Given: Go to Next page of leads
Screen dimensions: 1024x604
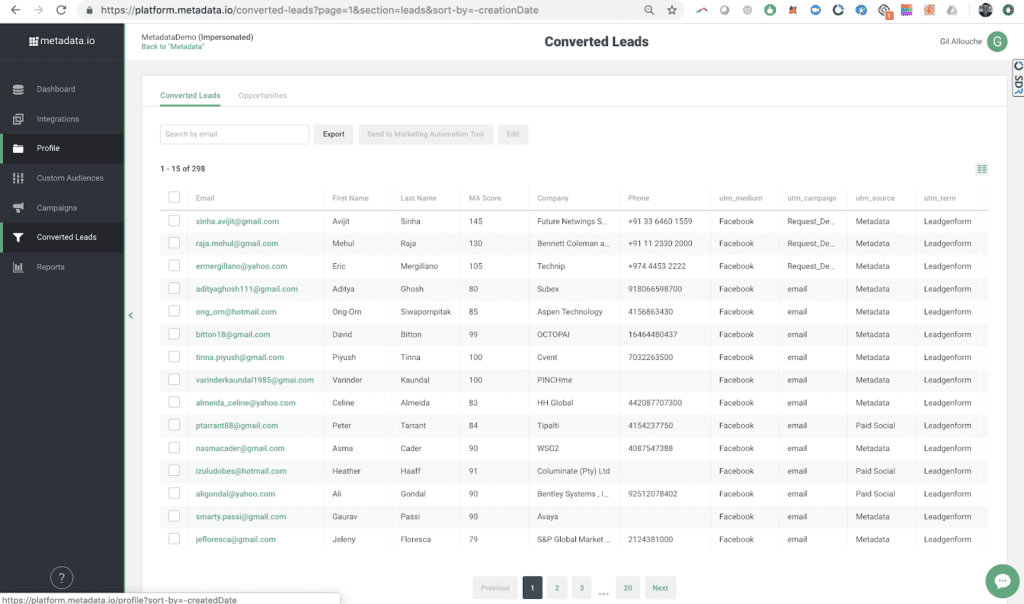Looking at the screenshot, I should pyautogui.click(x=660, y=588).
